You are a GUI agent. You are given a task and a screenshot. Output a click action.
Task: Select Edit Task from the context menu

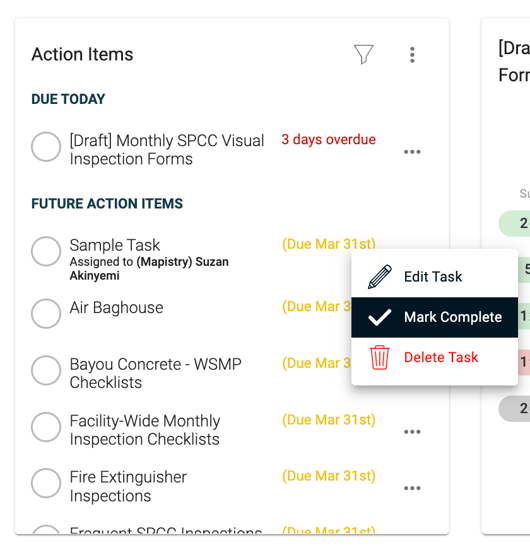coord(435,277)
